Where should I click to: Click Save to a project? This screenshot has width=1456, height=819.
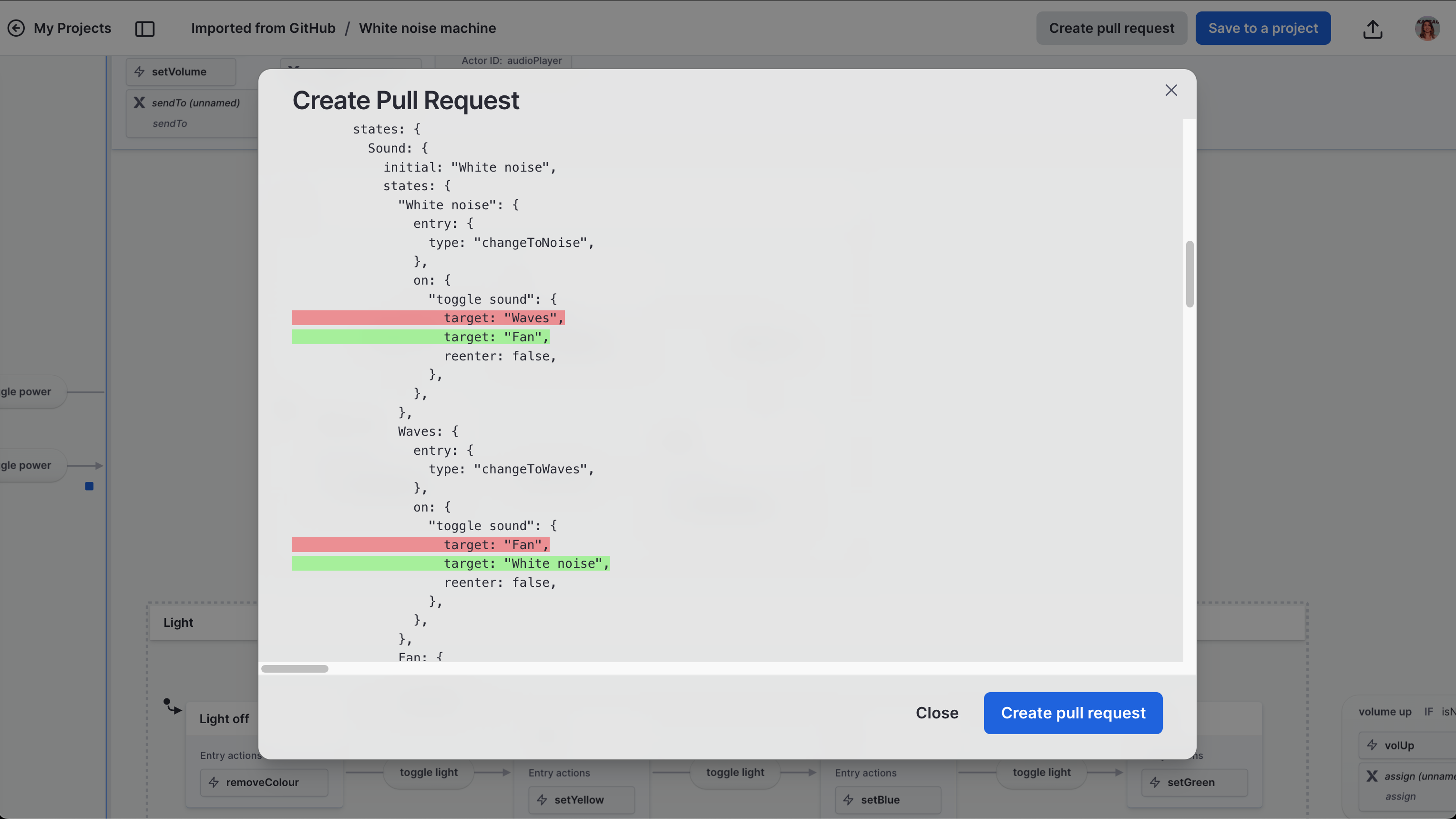click(1263, 28)
